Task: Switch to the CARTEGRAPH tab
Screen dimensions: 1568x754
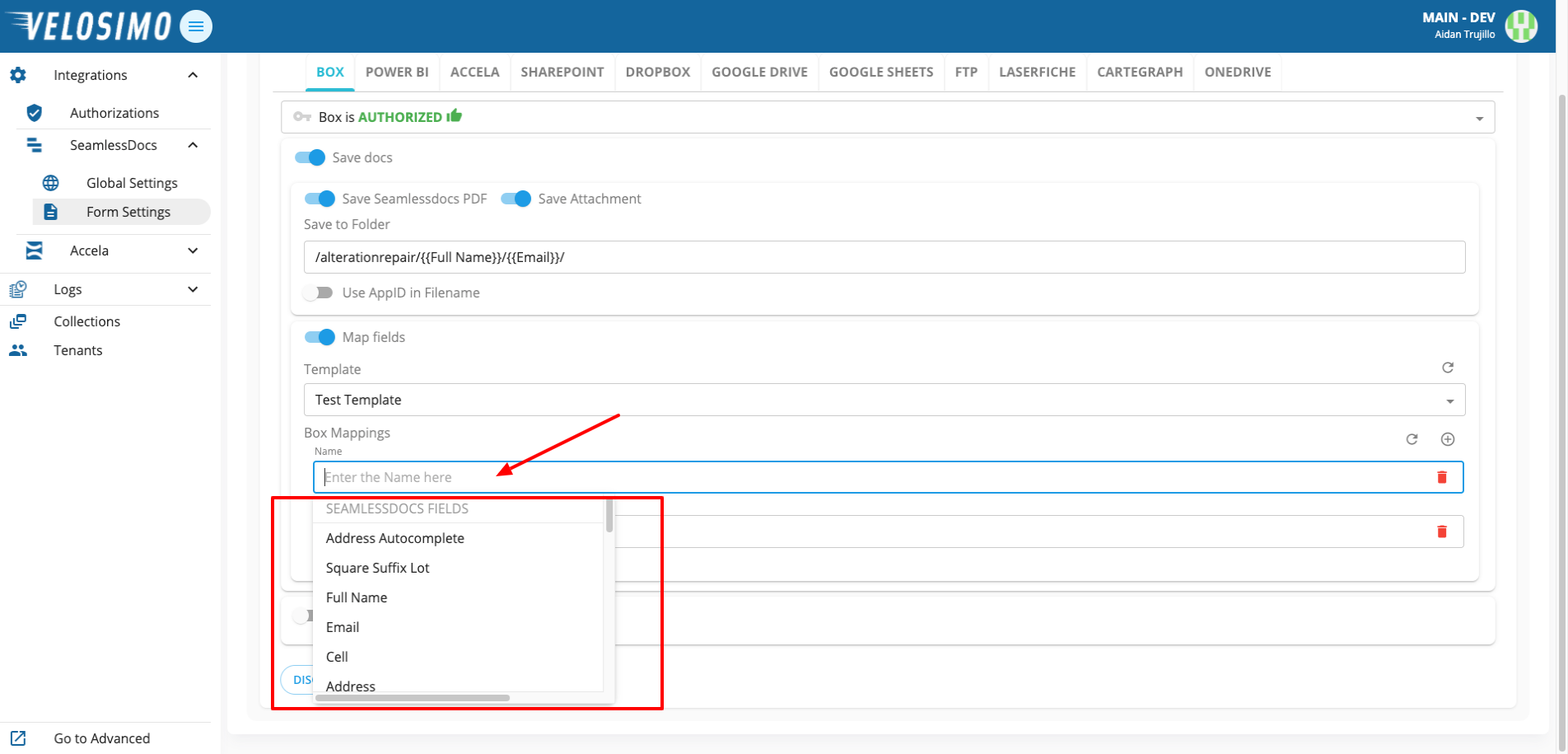Action: pyautogui.click(x=1141, y=72)
